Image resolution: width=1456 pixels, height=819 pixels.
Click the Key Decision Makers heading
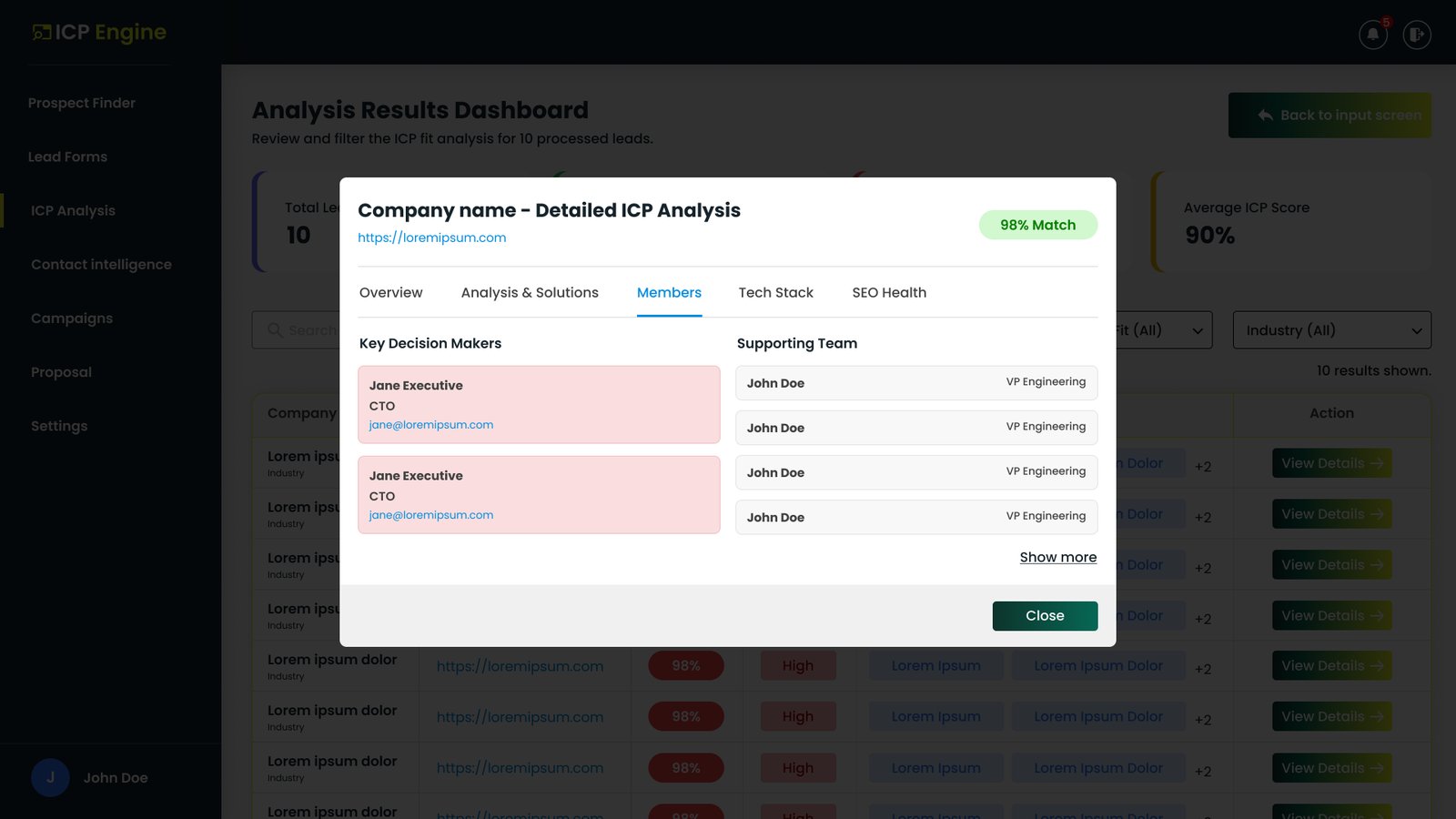pyautogui.click(x=430, y=343)
